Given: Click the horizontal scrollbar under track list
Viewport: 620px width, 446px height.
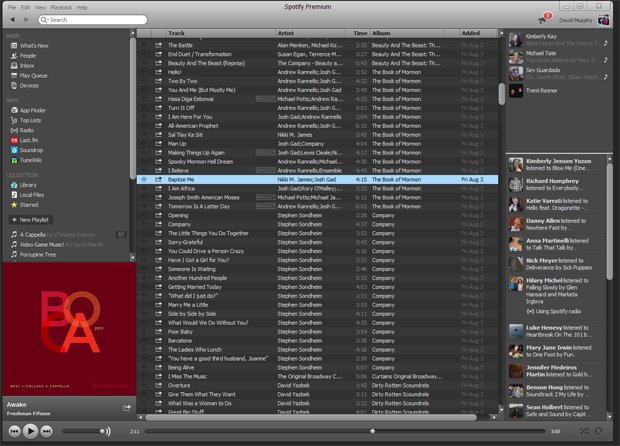Looking at the screenshot, I should 311,417.
